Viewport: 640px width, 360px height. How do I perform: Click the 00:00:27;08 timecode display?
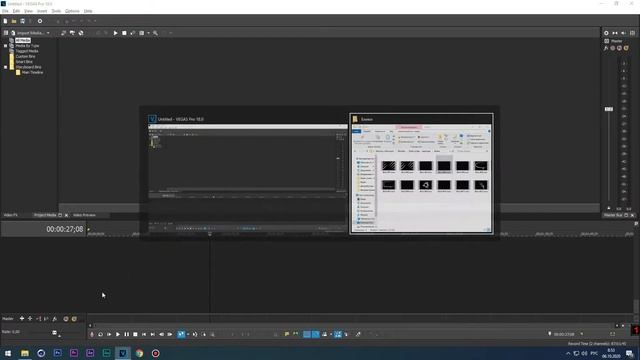coord(64,229)
